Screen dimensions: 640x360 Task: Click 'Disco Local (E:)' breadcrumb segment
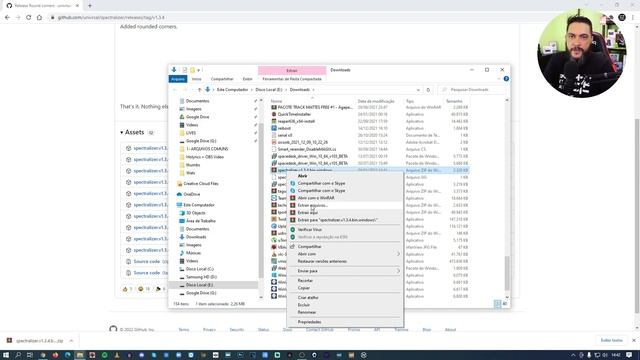[269, 89]
